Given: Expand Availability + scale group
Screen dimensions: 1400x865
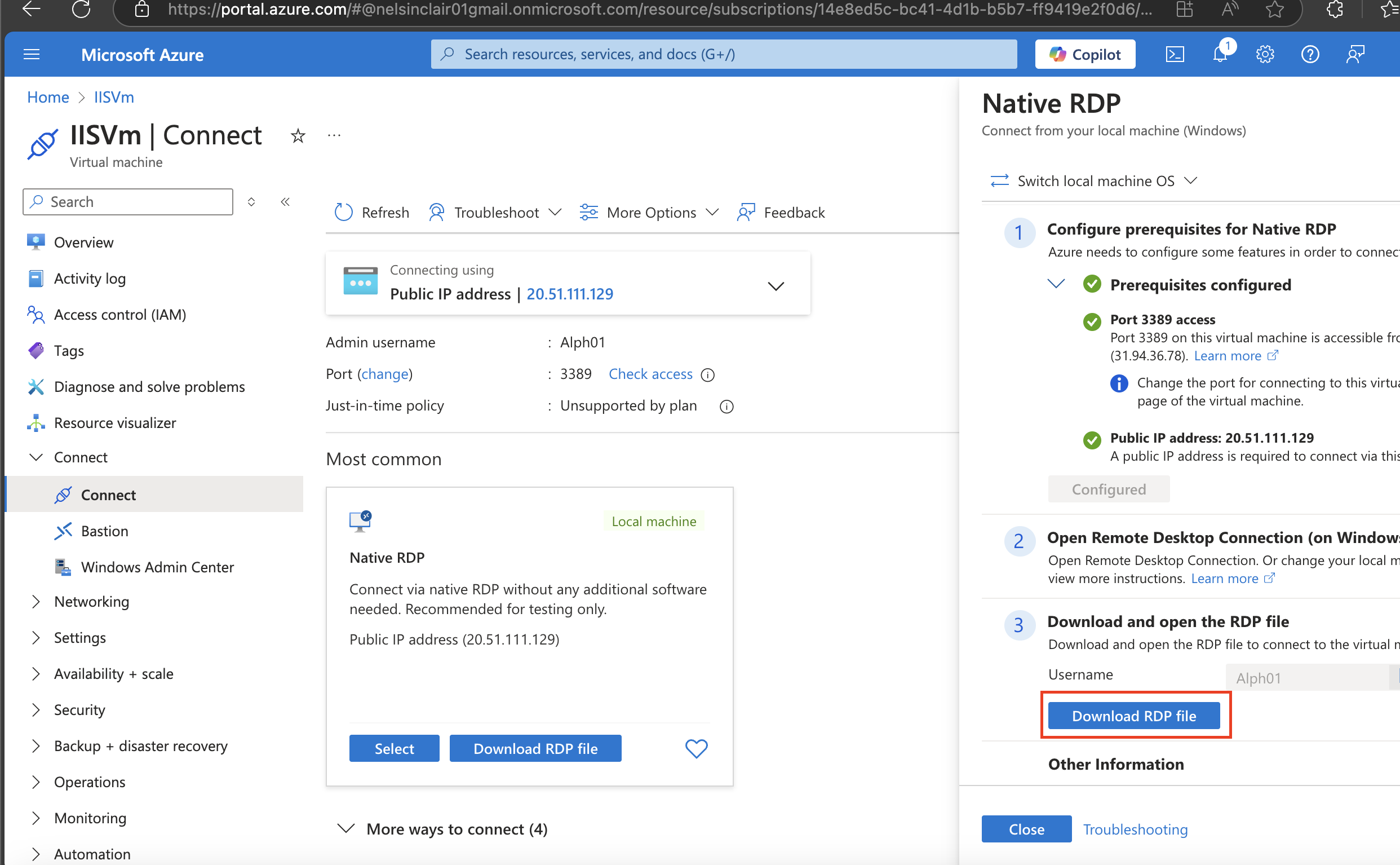Looking at the screenshot, I should pos(36,674).
